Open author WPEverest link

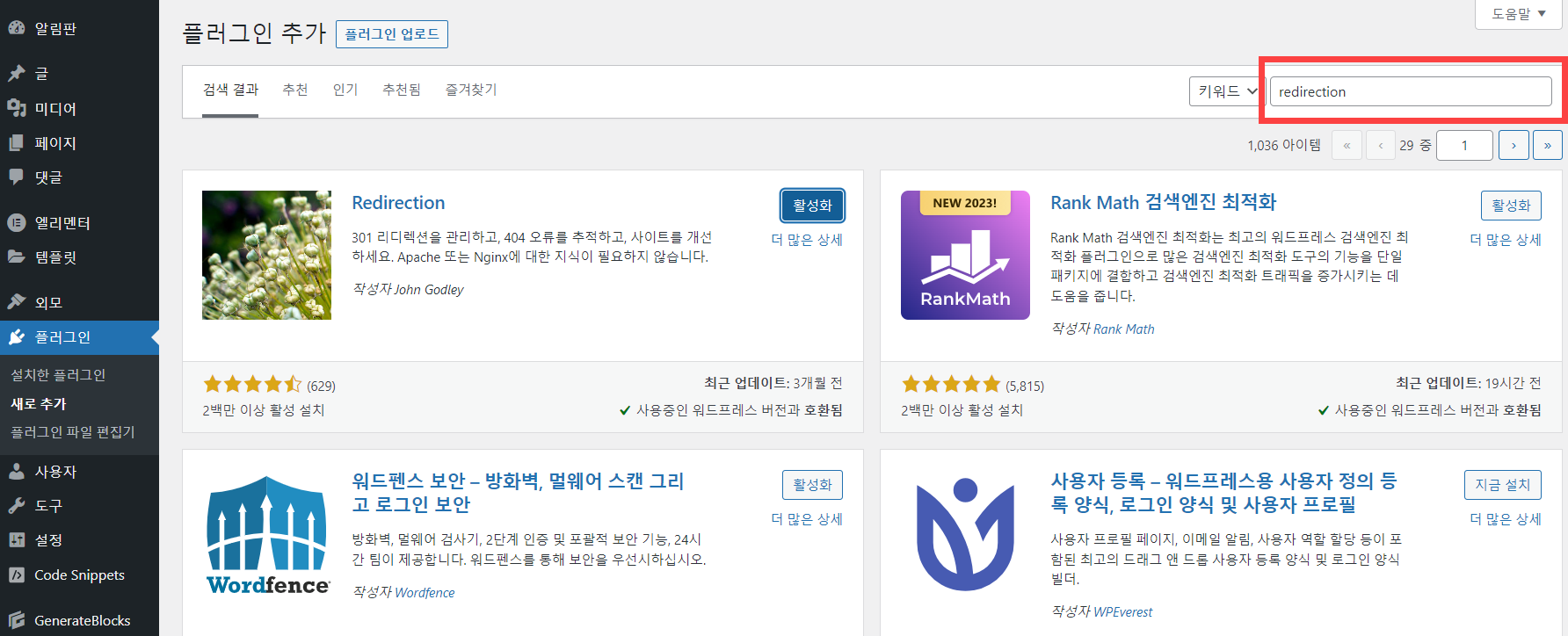[x=1123, y=612]
